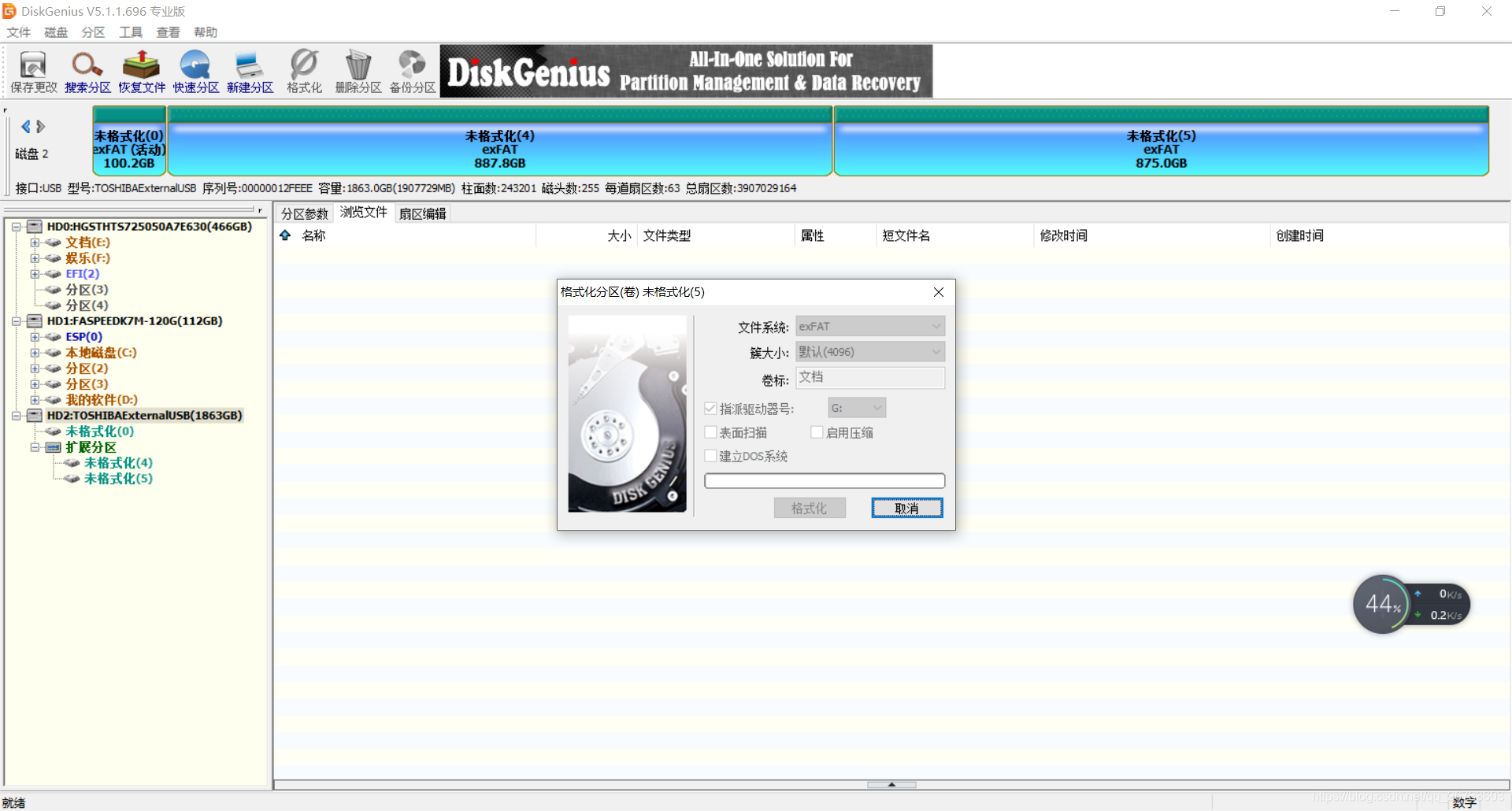The width and height of the screenshot is (1512, 811).
Task: Click the bottom panel splitter arrow
Action: pos(891,784)
